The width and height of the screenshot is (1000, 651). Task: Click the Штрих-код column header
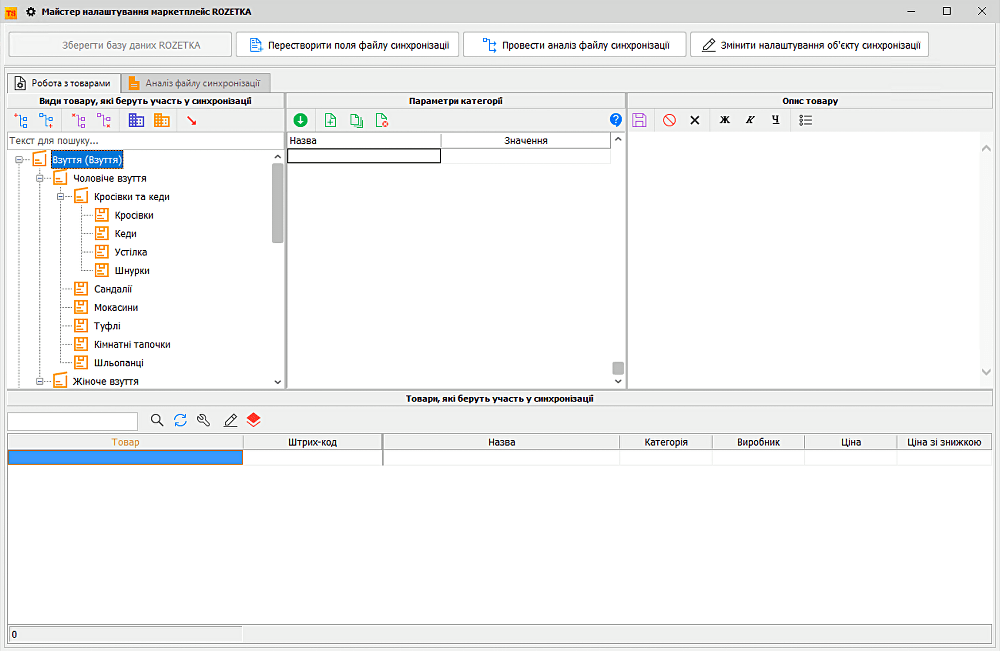[x=312, y=442]
